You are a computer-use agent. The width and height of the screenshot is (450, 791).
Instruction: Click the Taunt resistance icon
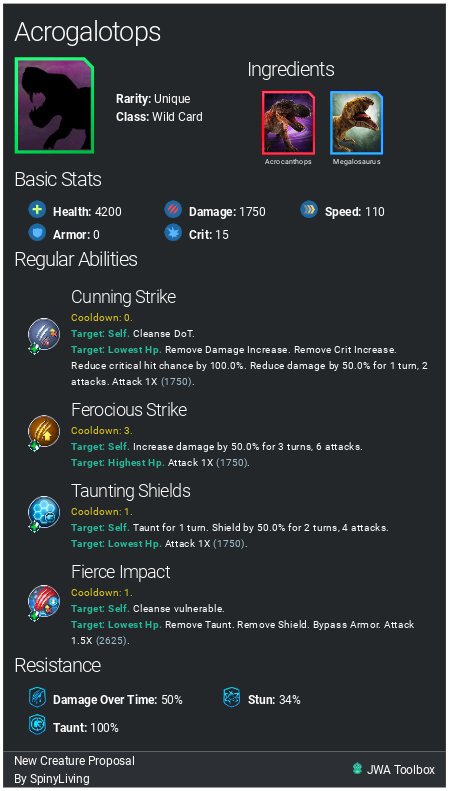tap(37, 726)
